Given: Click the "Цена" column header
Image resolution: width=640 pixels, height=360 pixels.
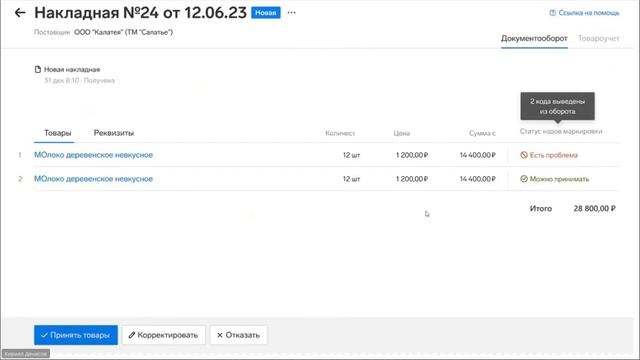Looking at the screenshot, I should click(x=402, y=133).
